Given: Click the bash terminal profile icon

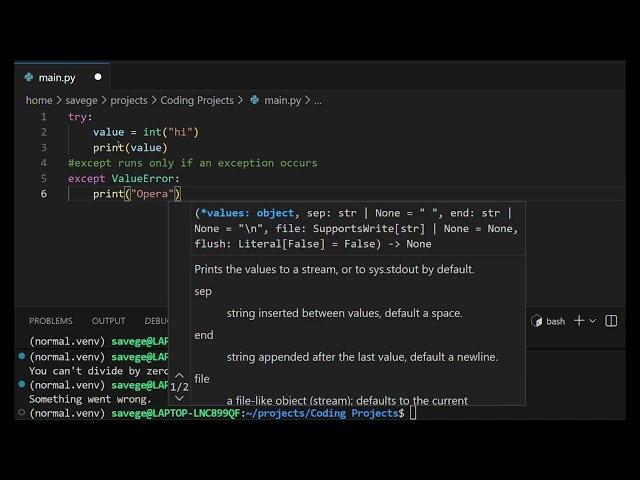Looking at the screenshot, I should pyautogui.click(x=536, y=321).
